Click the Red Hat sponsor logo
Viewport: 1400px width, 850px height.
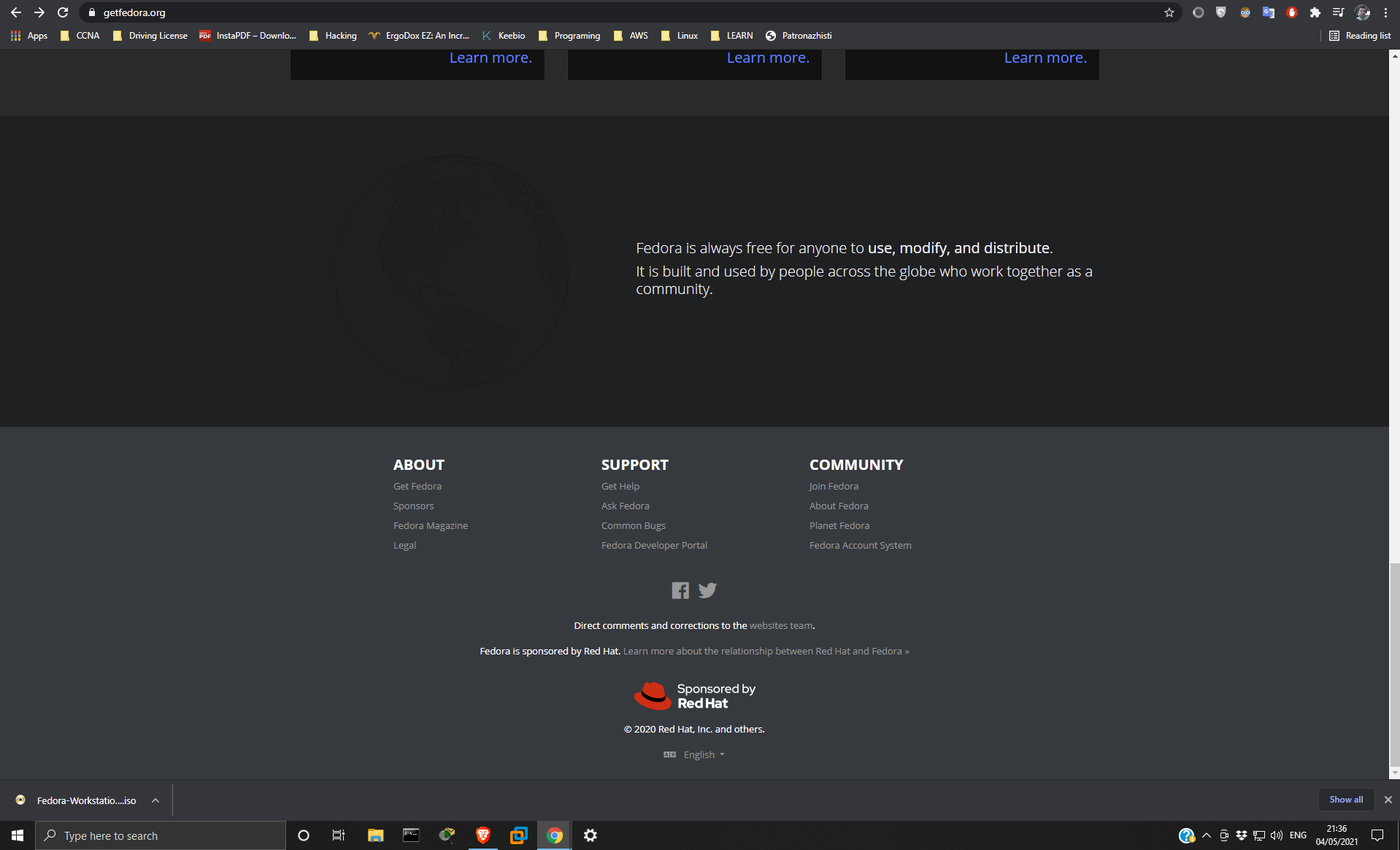tap(694, 696)
